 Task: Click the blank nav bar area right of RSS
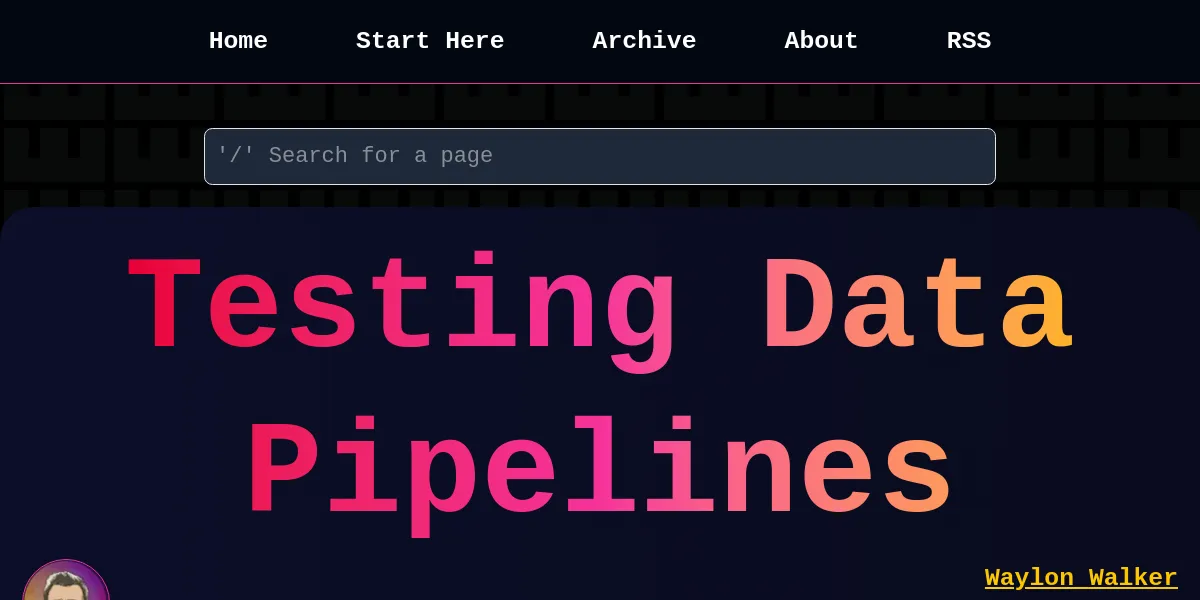pyautogui.click(x=1100, y=41)
